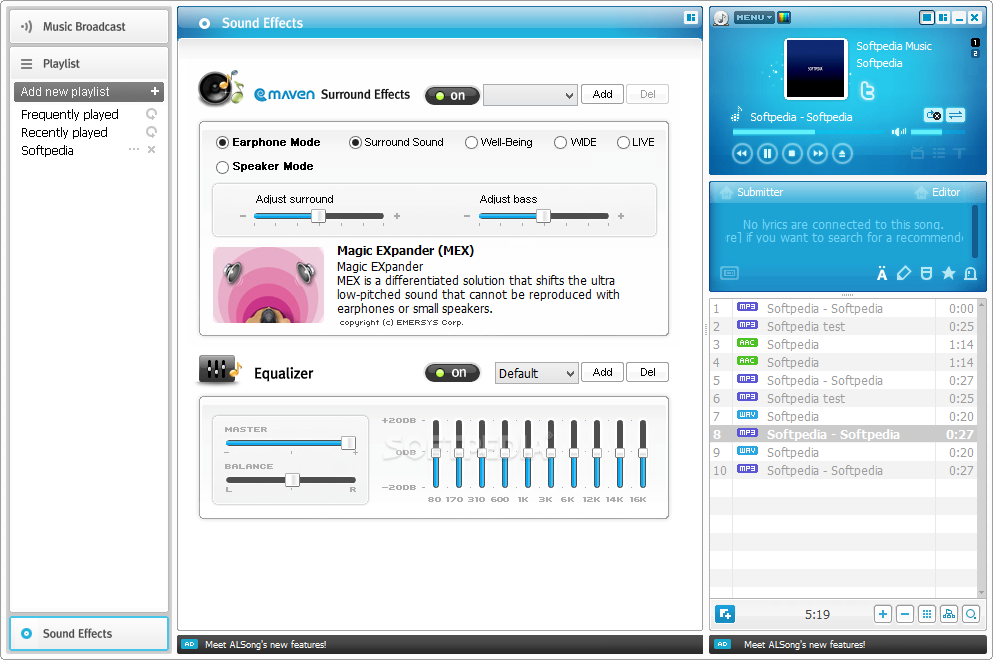Skip back to the previous track
The width and height of the screenshot is (993, 660).
coord(742,153)
